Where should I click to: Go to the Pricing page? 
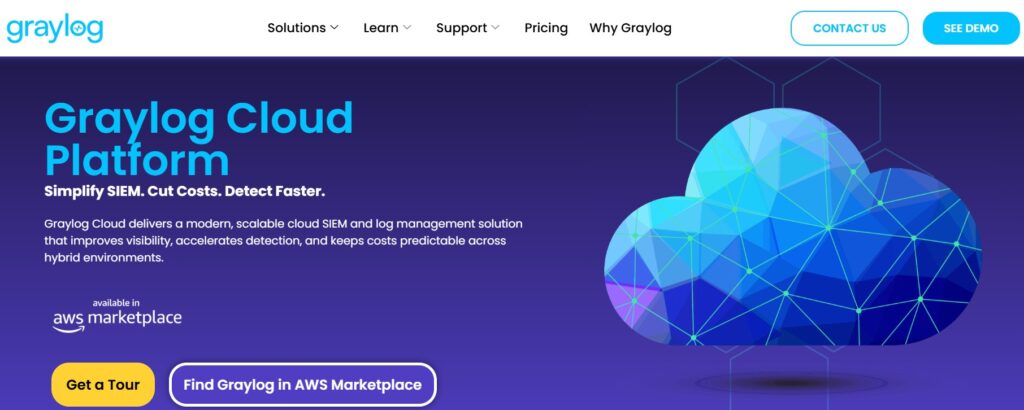point(546,28)
